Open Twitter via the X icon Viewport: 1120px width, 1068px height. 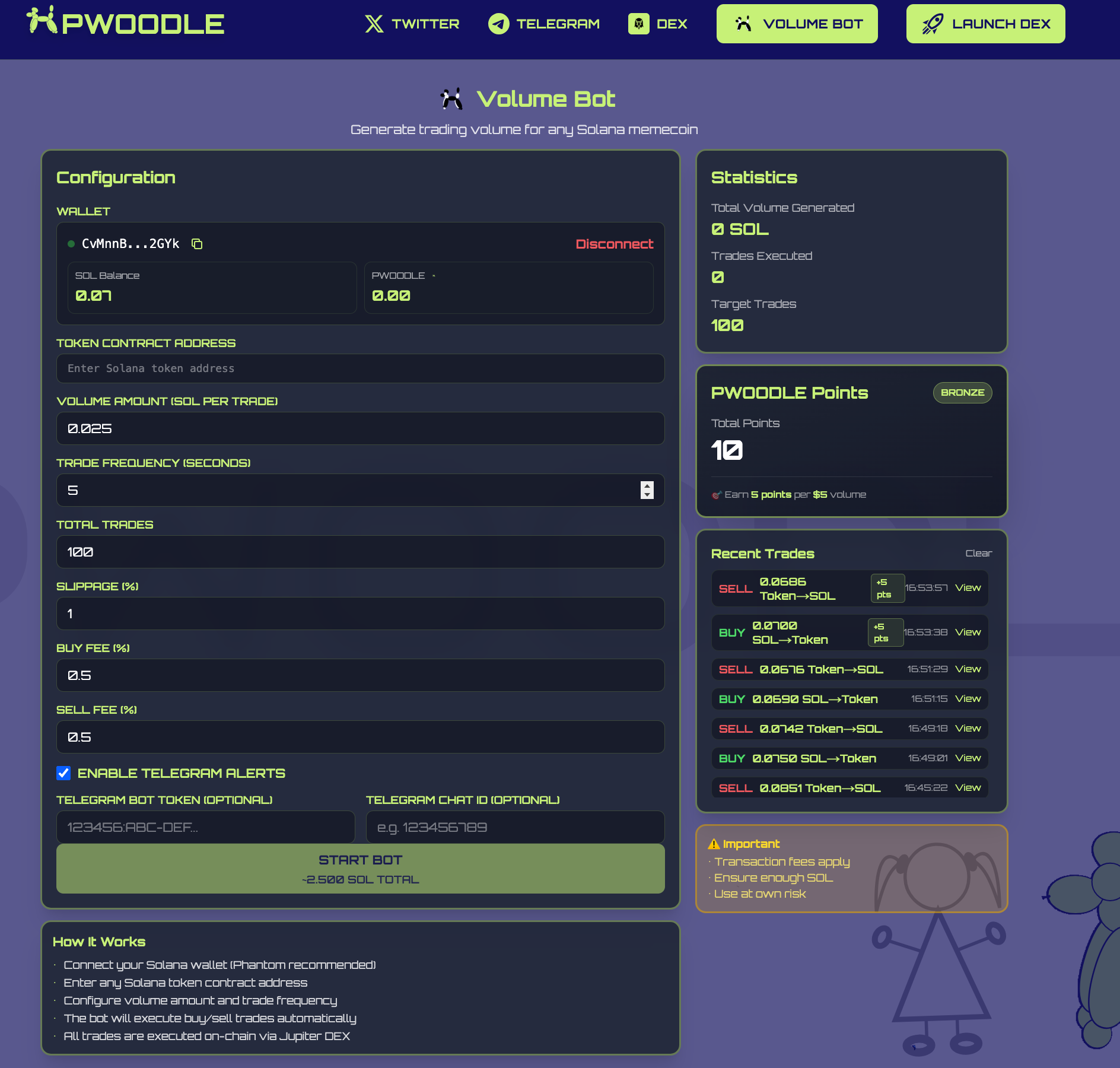click(374, 24)
